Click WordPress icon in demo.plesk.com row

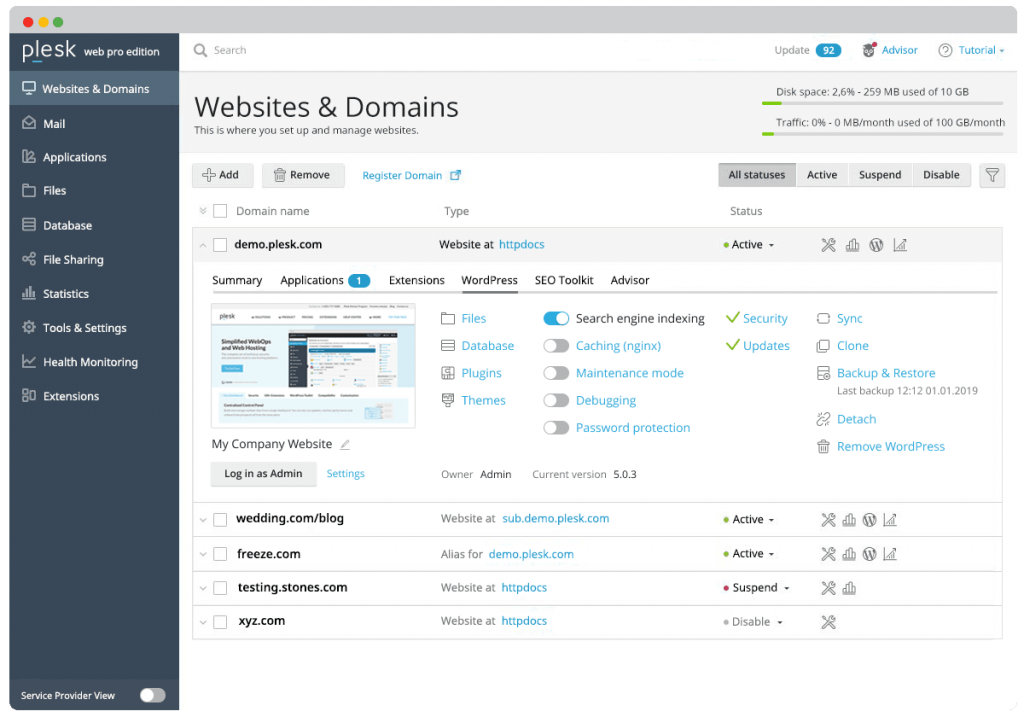pos(876,245)
